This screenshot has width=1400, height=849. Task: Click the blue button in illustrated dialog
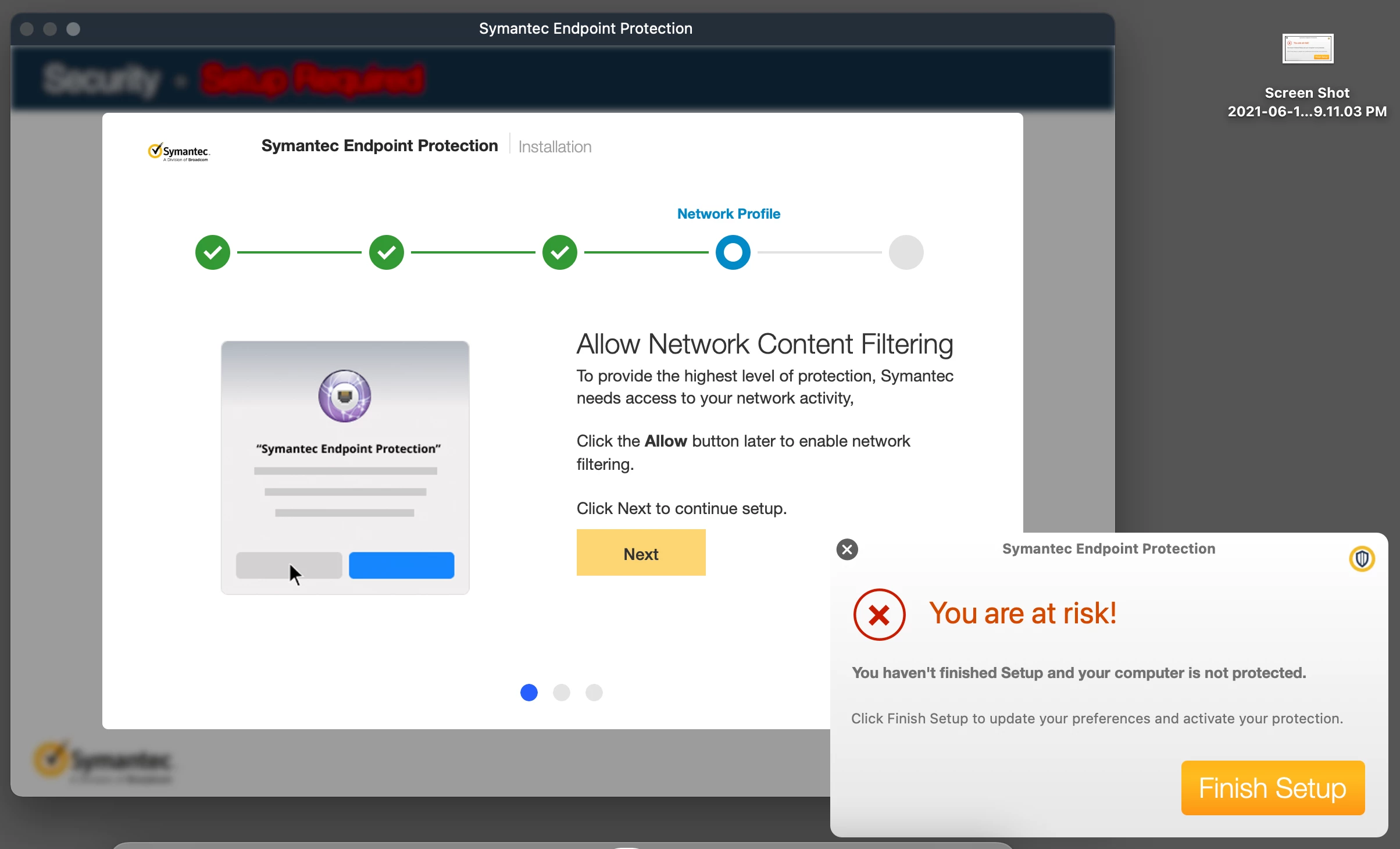(x=401, y=565)
